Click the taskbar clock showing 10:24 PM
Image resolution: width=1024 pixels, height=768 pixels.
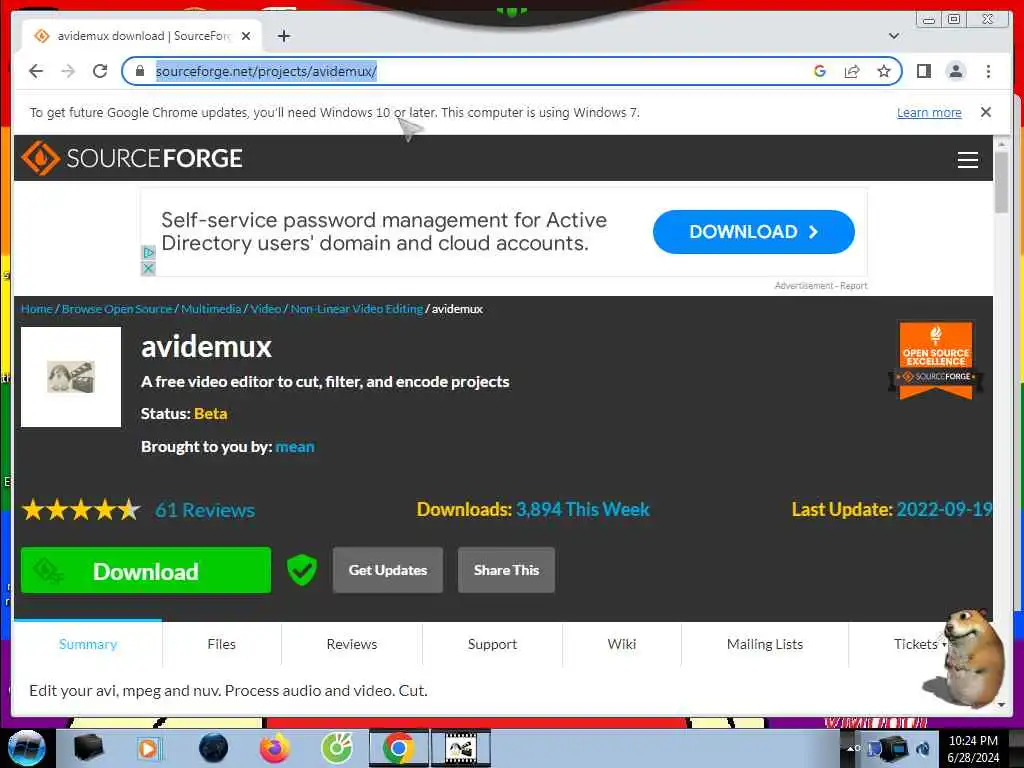tap(973, 748)
